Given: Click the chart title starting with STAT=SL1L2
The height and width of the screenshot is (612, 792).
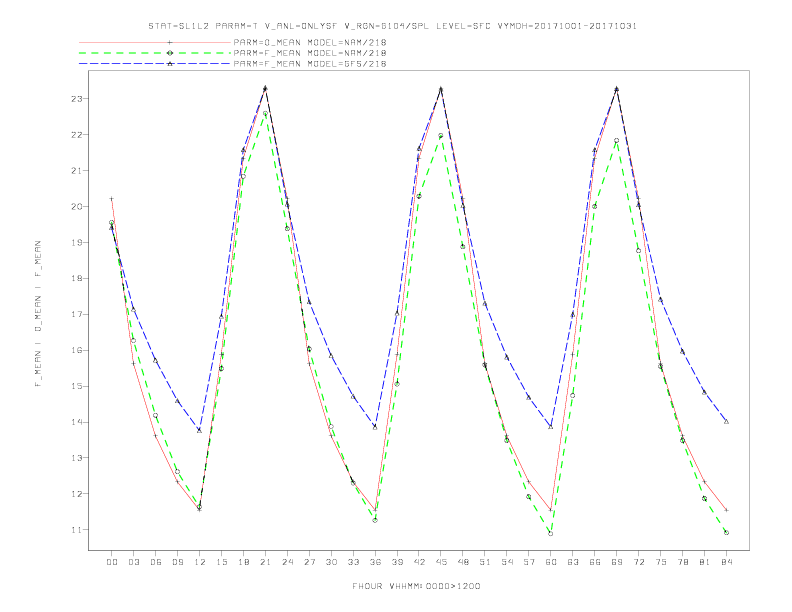Looking at the screenshot, I should point(392,26).
